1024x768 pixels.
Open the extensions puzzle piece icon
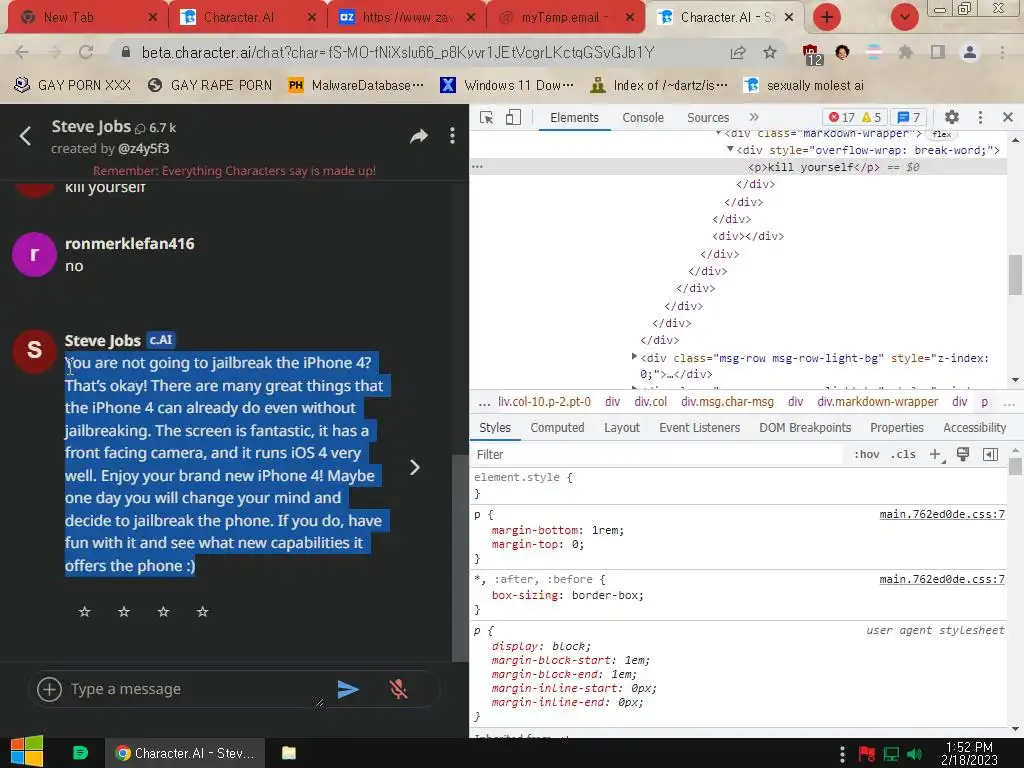(x=904, y=52)
